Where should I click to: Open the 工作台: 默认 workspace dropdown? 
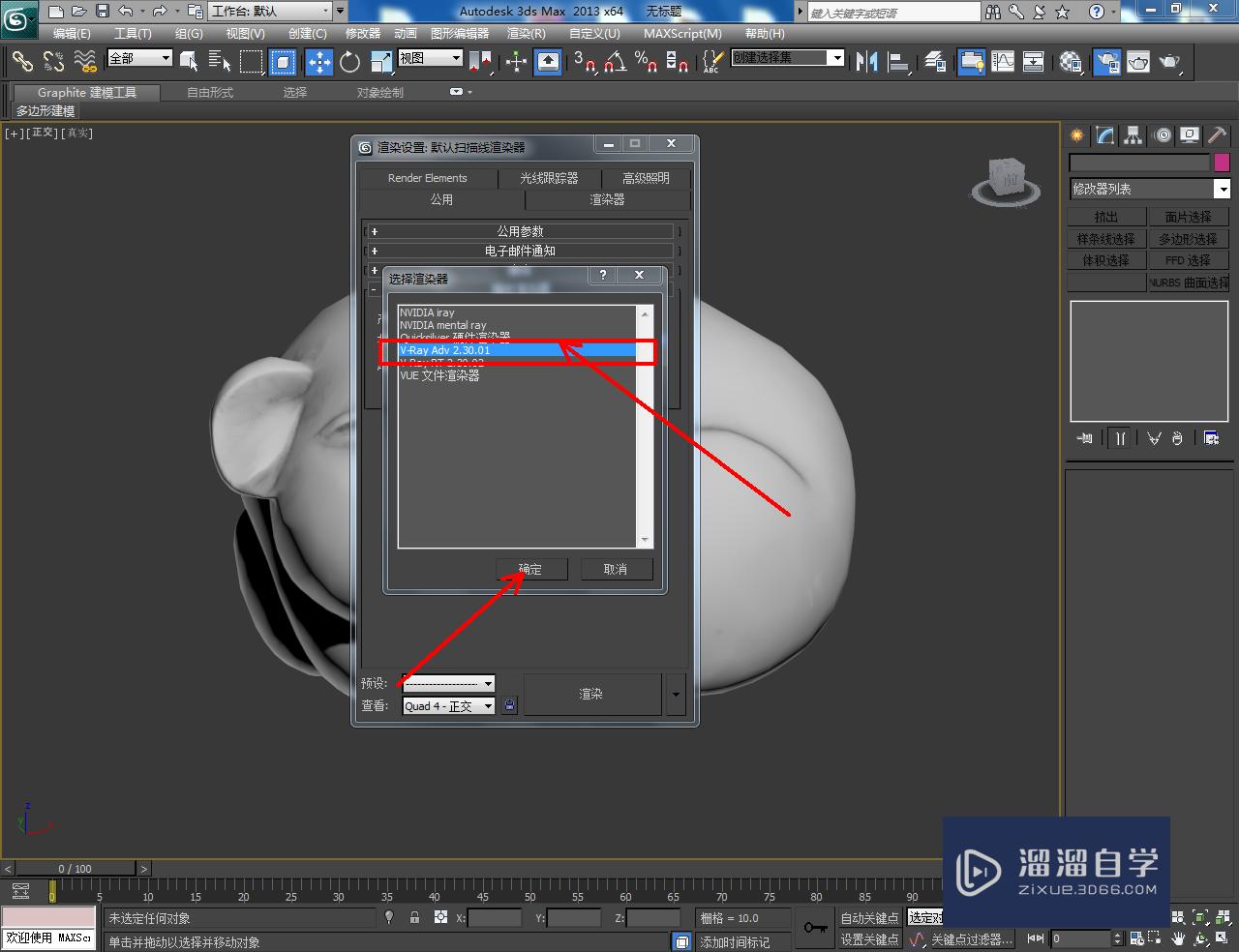click(x=270, y=11)
